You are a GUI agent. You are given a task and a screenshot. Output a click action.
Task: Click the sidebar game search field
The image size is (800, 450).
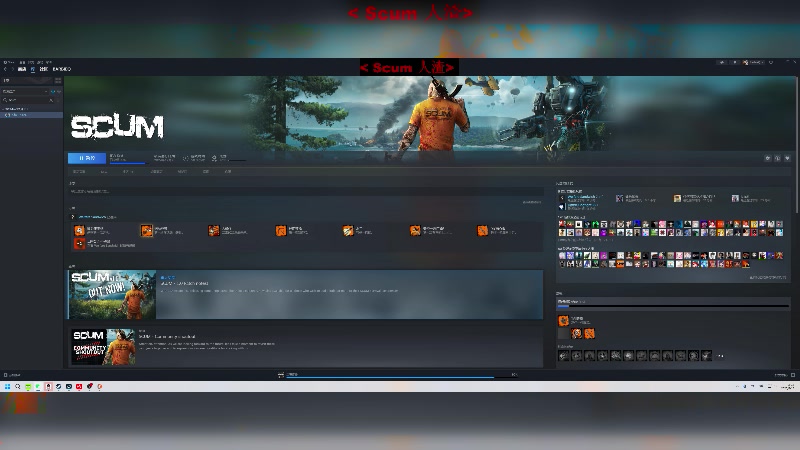pos(27,100)
